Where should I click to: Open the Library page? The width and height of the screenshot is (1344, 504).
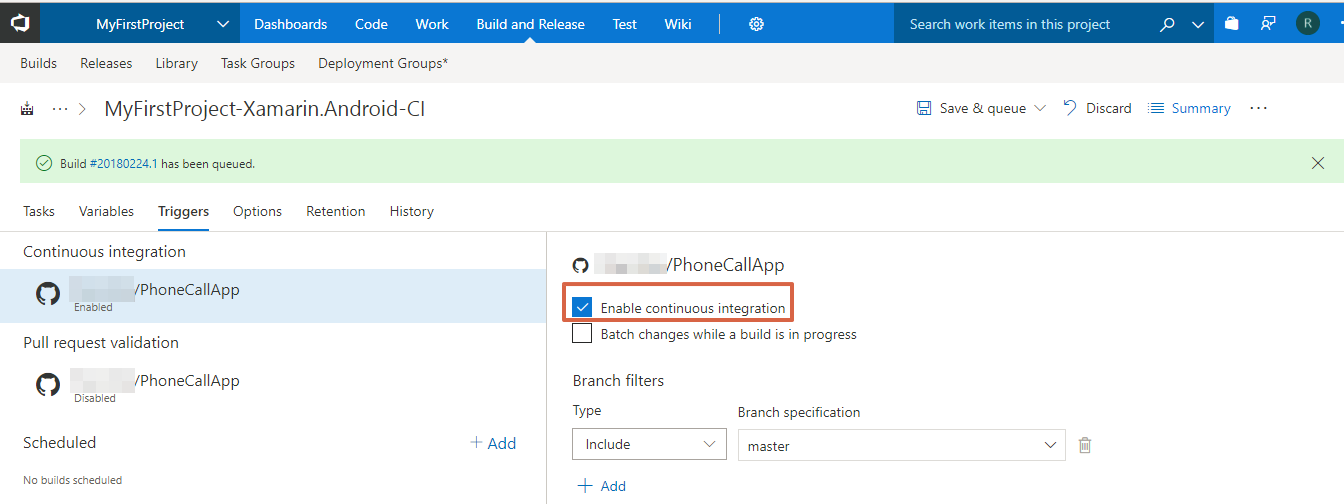(176, 63)
